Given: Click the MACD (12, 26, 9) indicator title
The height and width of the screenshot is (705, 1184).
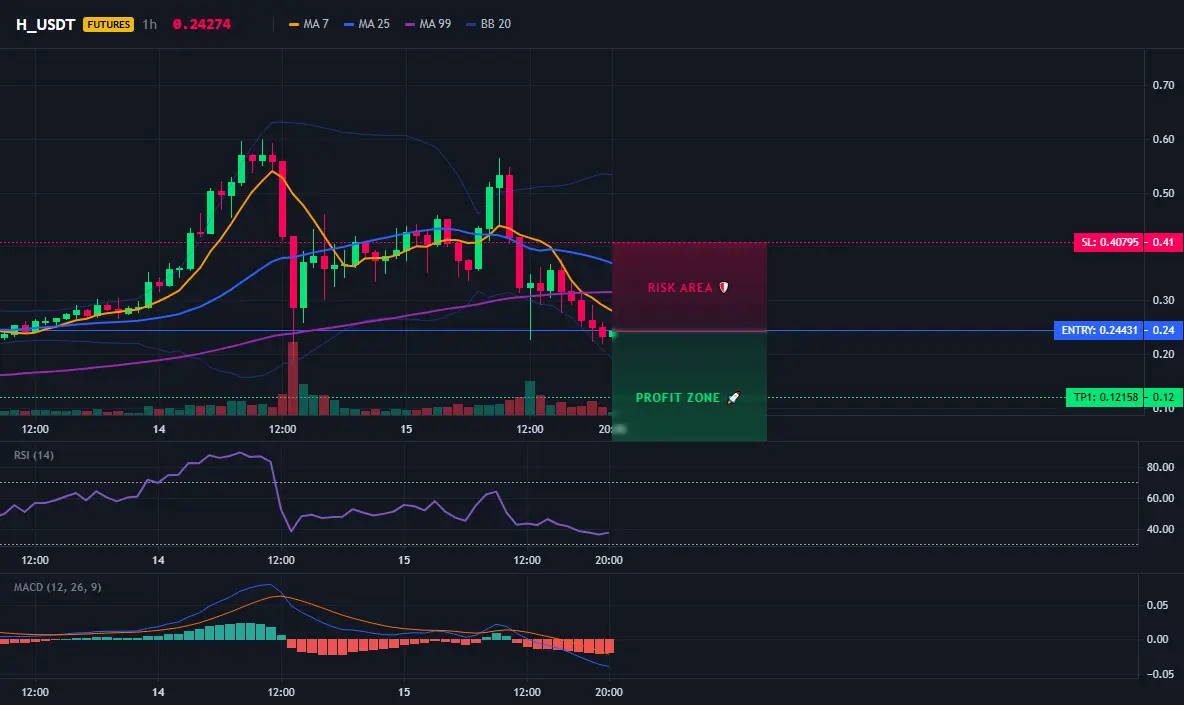Looking at the screenshot, I should point(57,587).
